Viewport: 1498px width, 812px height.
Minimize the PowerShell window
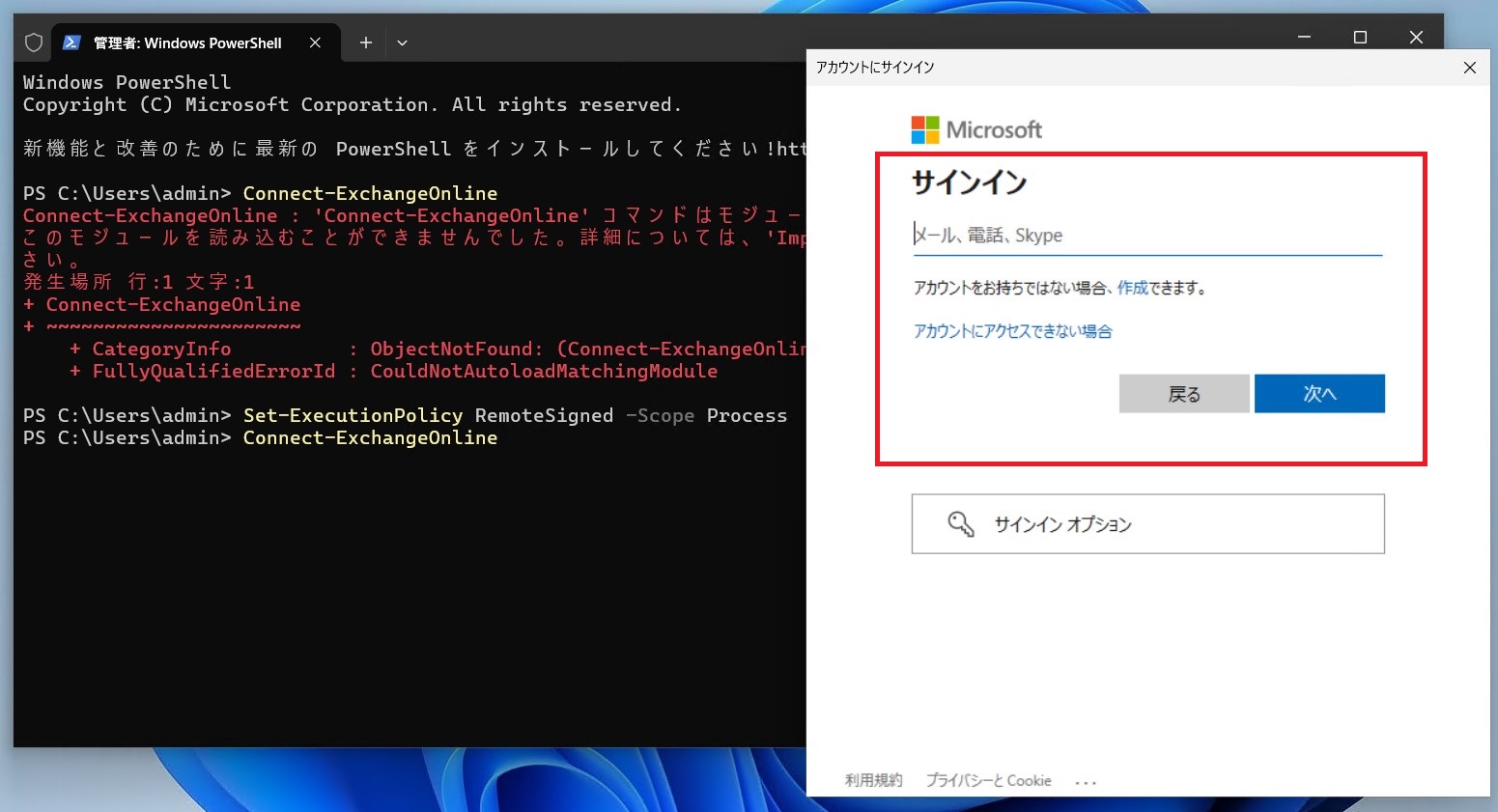tap(1304, 37)
